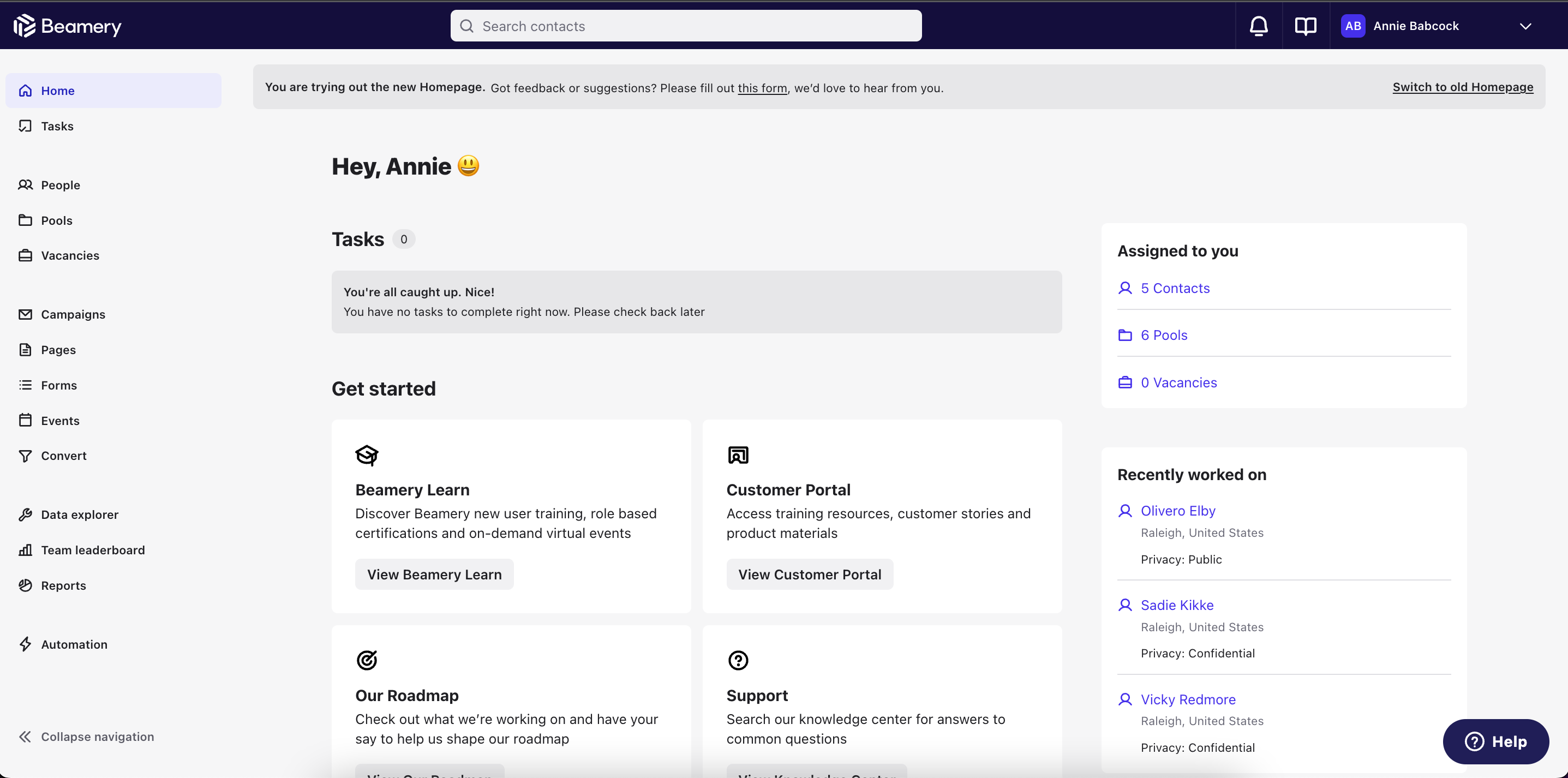
Task: Click the Tasks sidebar icon
Action: click(x=25, y=126)
